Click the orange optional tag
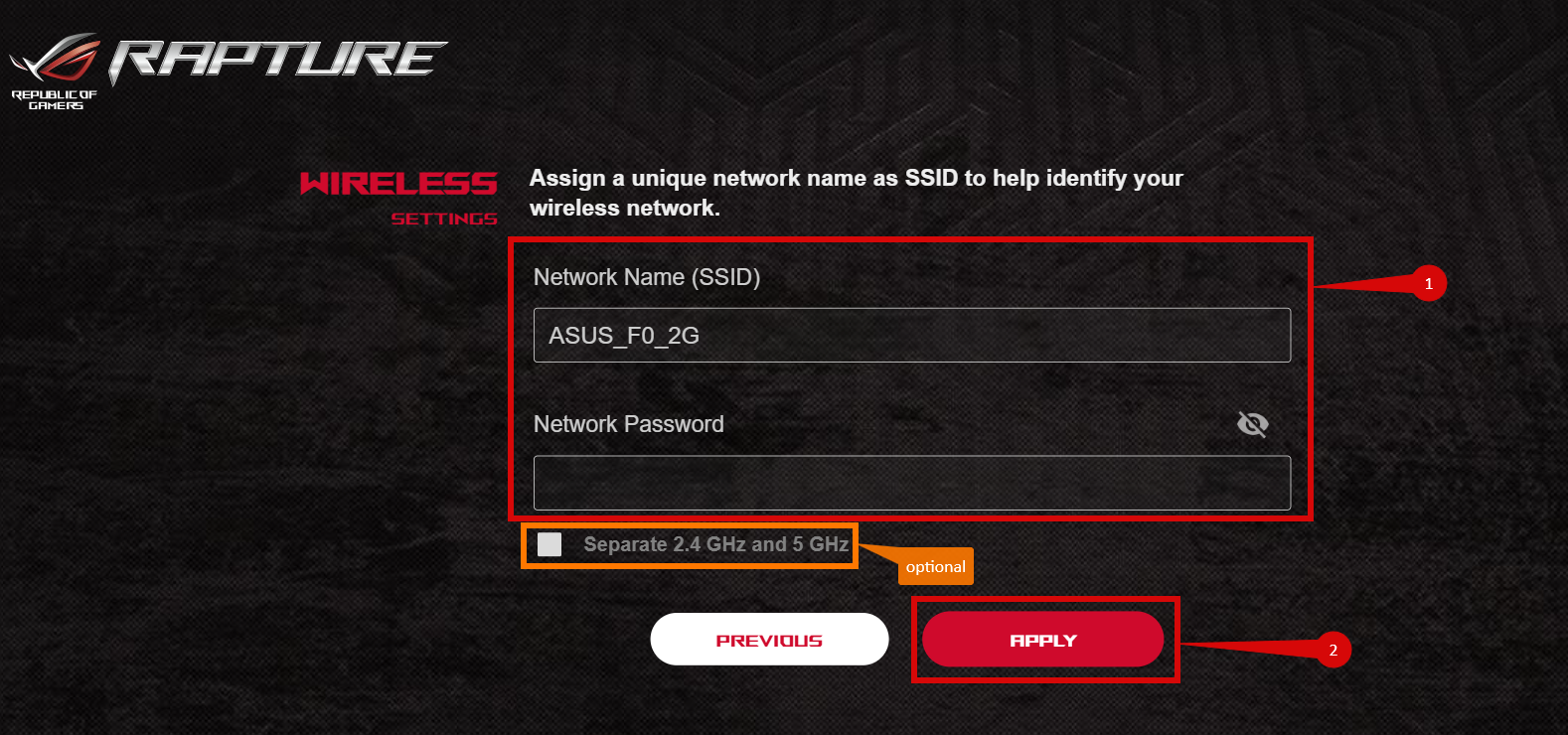The width and height of the screenshot is (1568, 735). [935, 566]
